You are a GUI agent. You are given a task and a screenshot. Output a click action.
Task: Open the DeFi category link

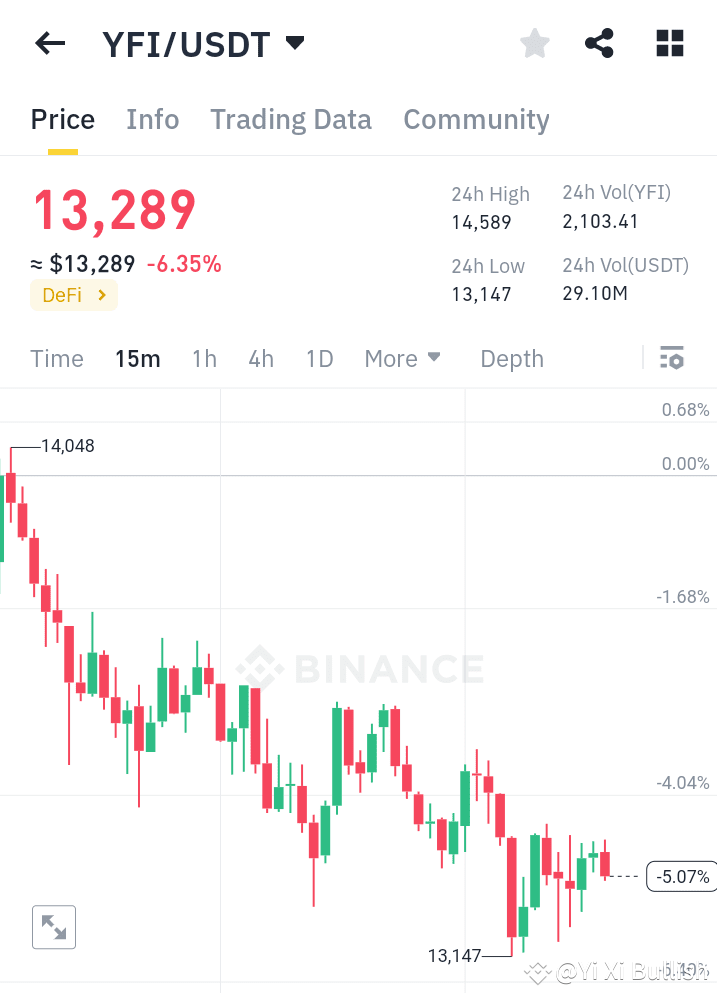73,295
